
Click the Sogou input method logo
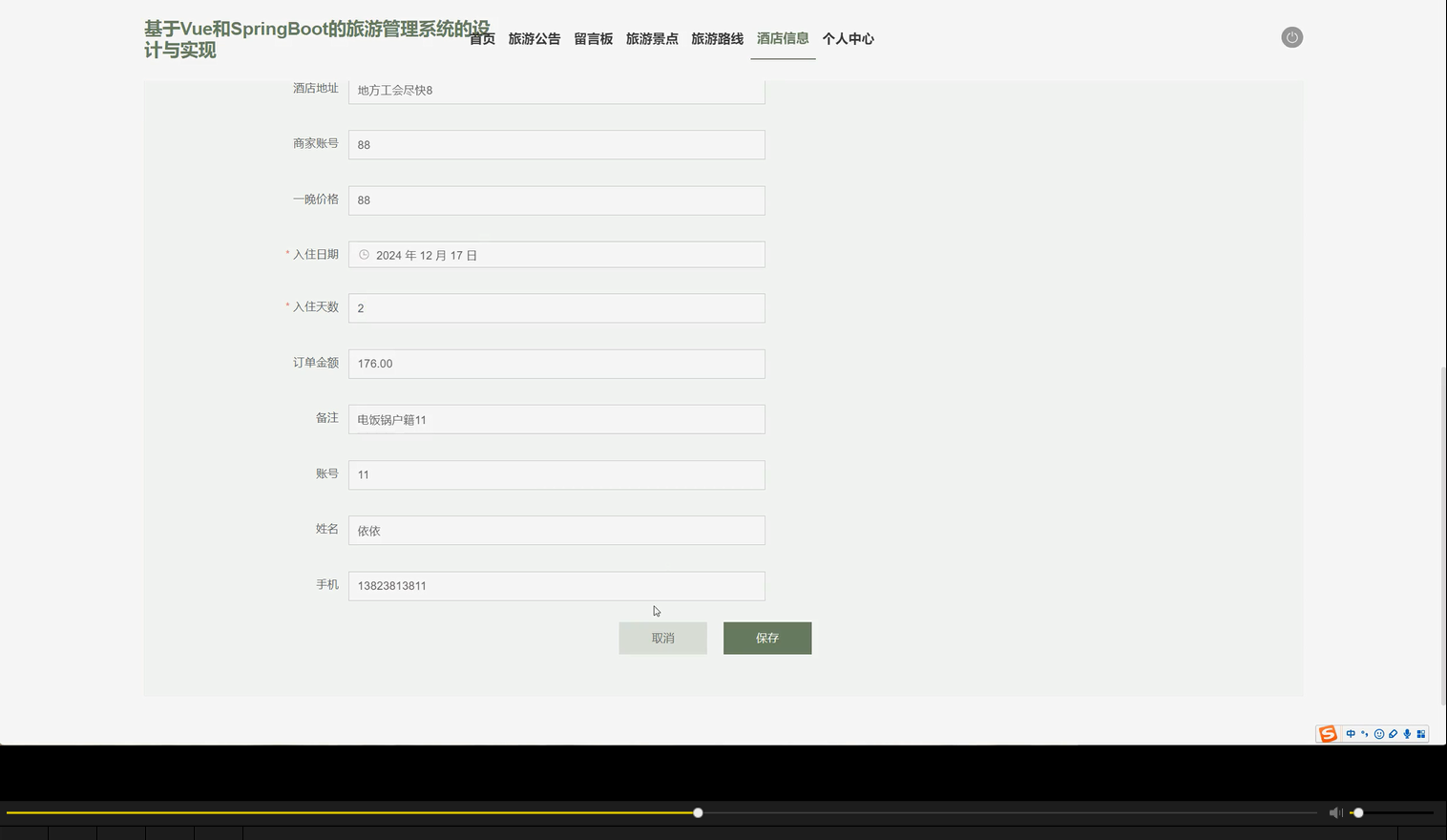1328,733
